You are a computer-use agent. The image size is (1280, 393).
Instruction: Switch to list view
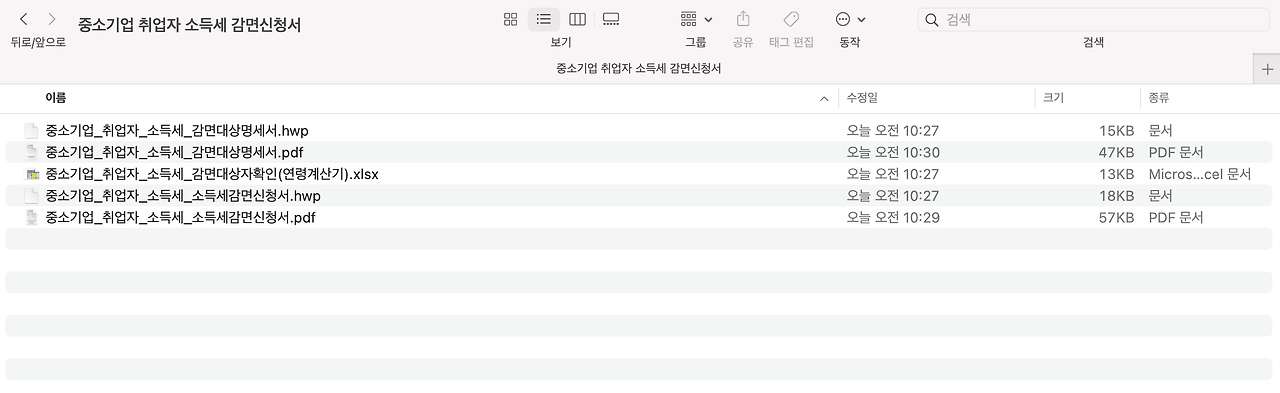pos(544,19)
